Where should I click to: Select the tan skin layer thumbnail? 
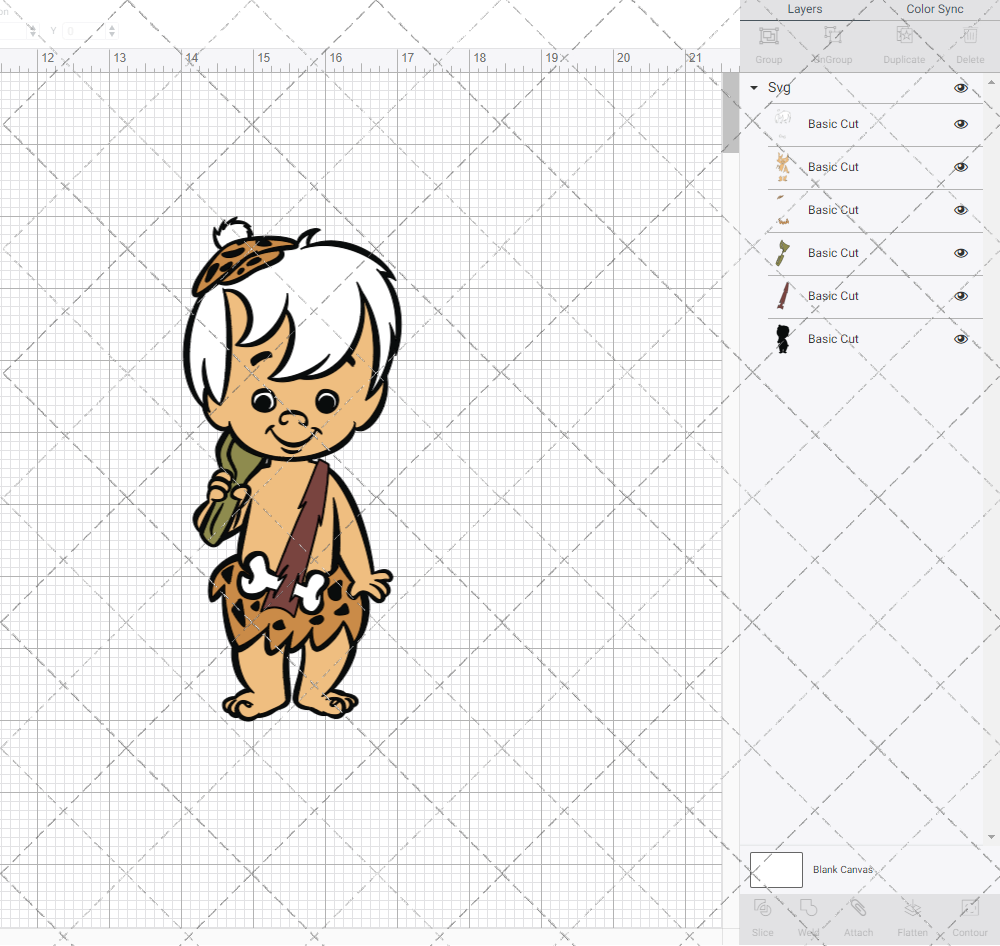click(x=783, y=167)
